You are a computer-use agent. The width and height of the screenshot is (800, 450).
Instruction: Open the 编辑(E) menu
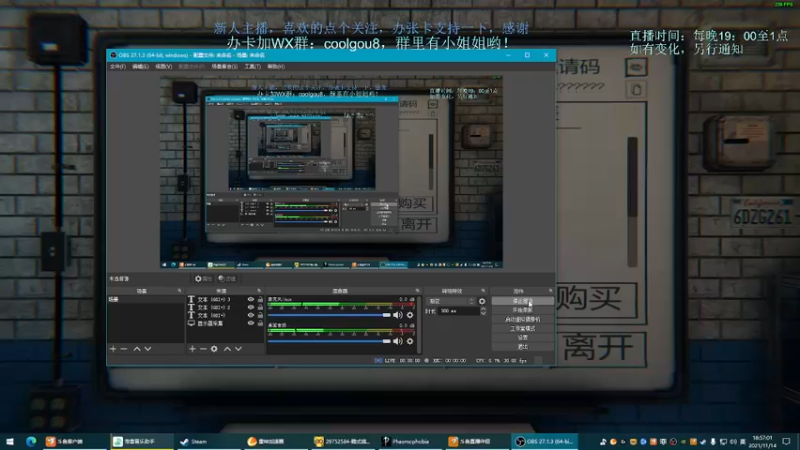pos(140,66)
